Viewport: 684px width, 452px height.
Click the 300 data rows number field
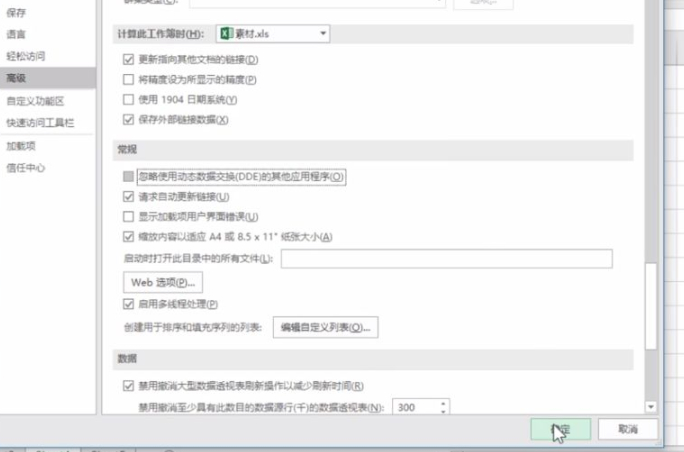(415, 407)
